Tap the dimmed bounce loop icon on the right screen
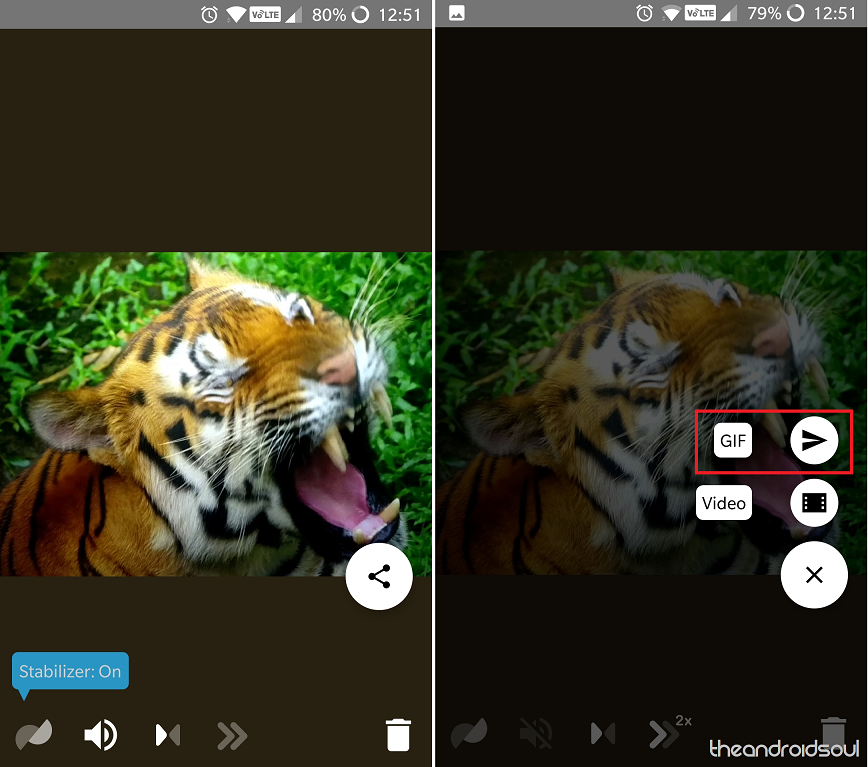 click(602, 734)
